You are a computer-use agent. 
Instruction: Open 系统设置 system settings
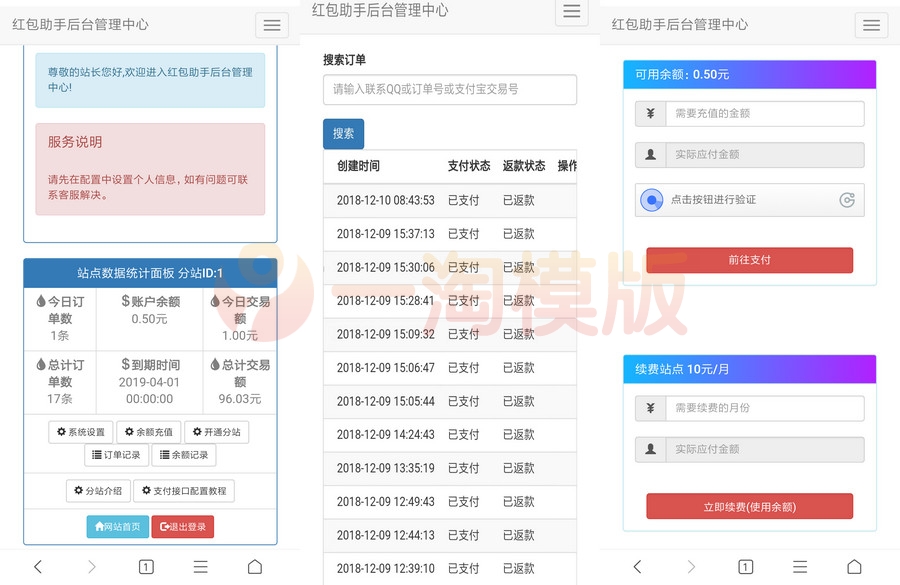pos(81,432)
